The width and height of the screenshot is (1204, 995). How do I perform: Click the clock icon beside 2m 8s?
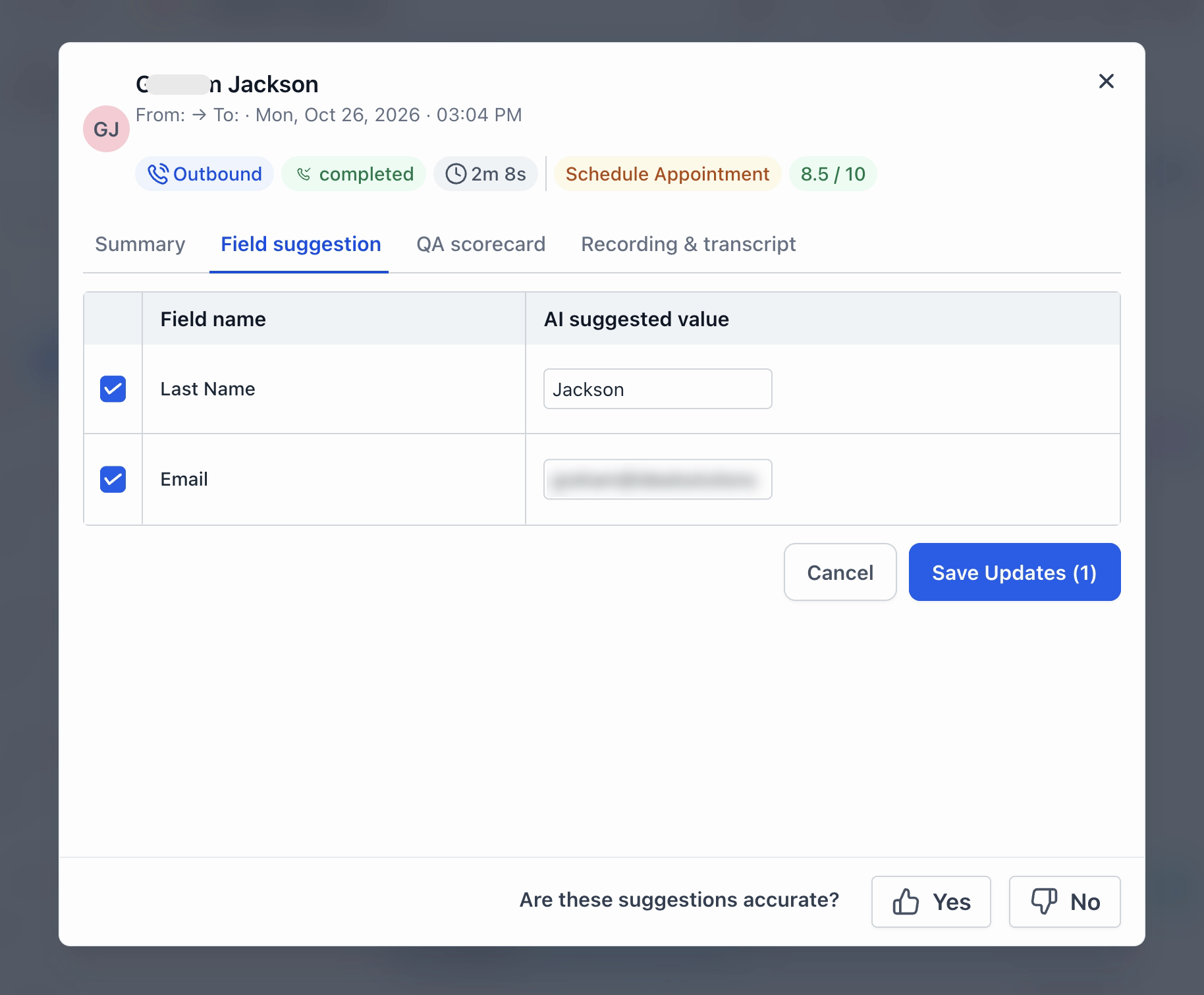[456, 174]
